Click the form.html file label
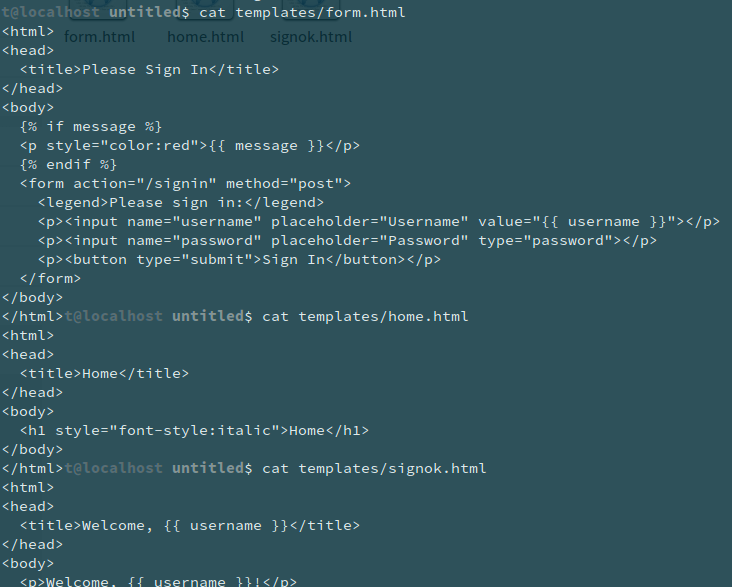 99,37
